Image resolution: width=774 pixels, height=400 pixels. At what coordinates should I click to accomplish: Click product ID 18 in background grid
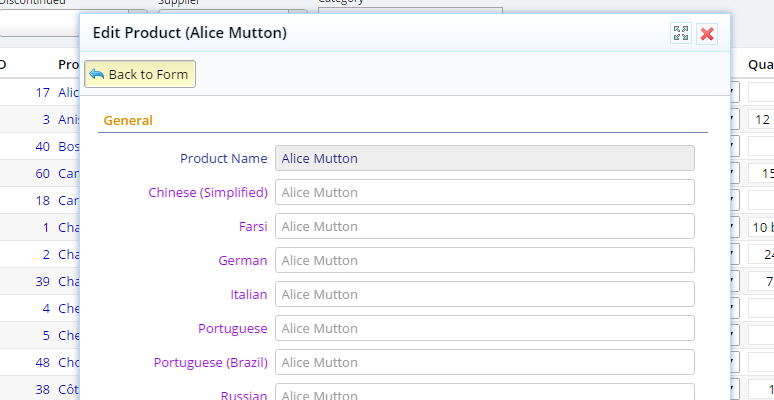[x=43, y=200]
